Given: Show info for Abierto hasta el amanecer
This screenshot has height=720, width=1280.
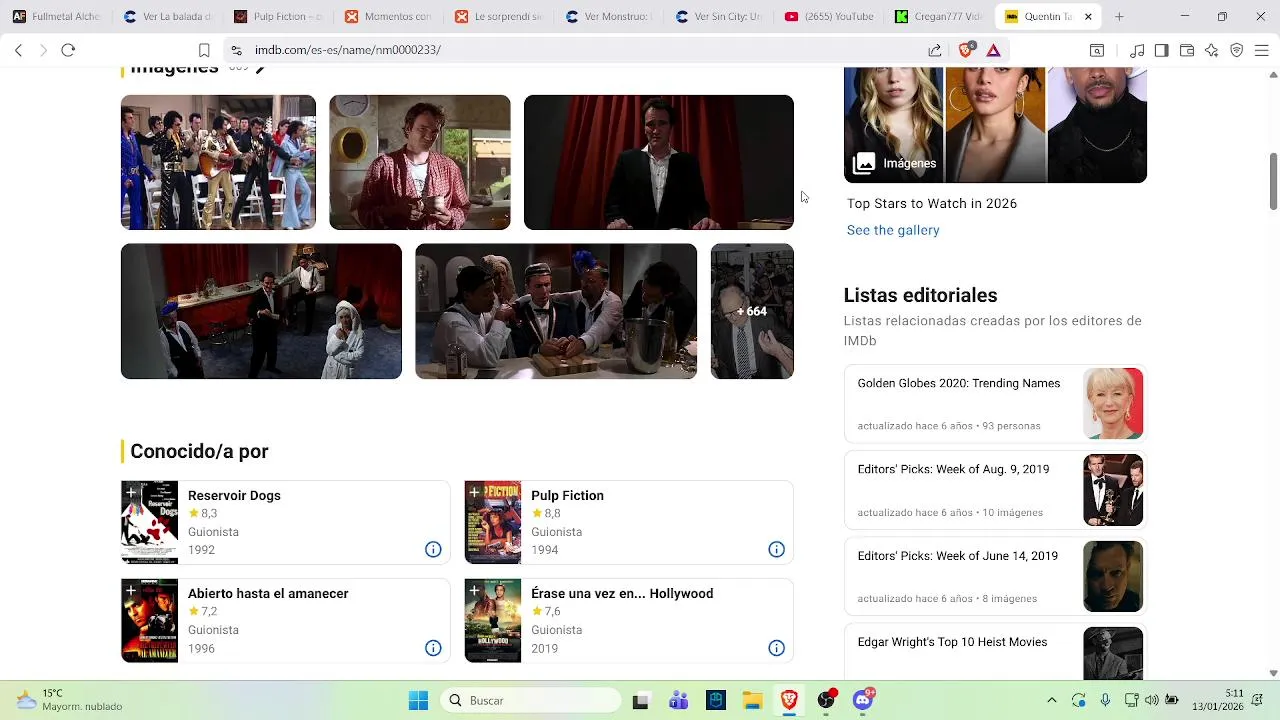Looking at the screenshot, I should point(433,648).
